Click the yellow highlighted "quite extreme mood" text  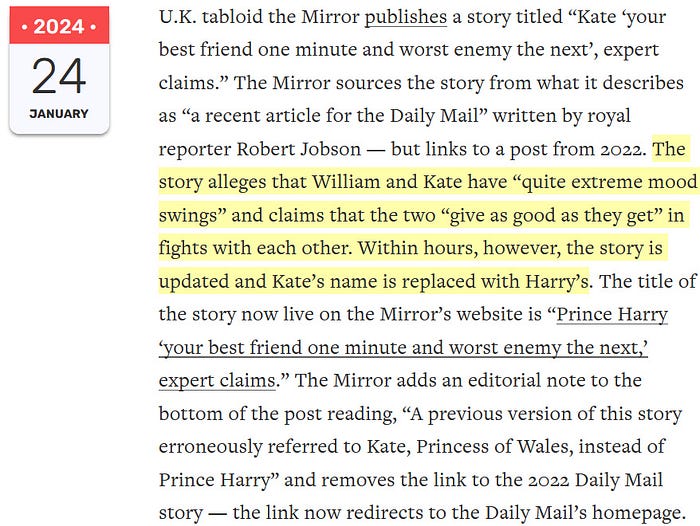(609, 182)
